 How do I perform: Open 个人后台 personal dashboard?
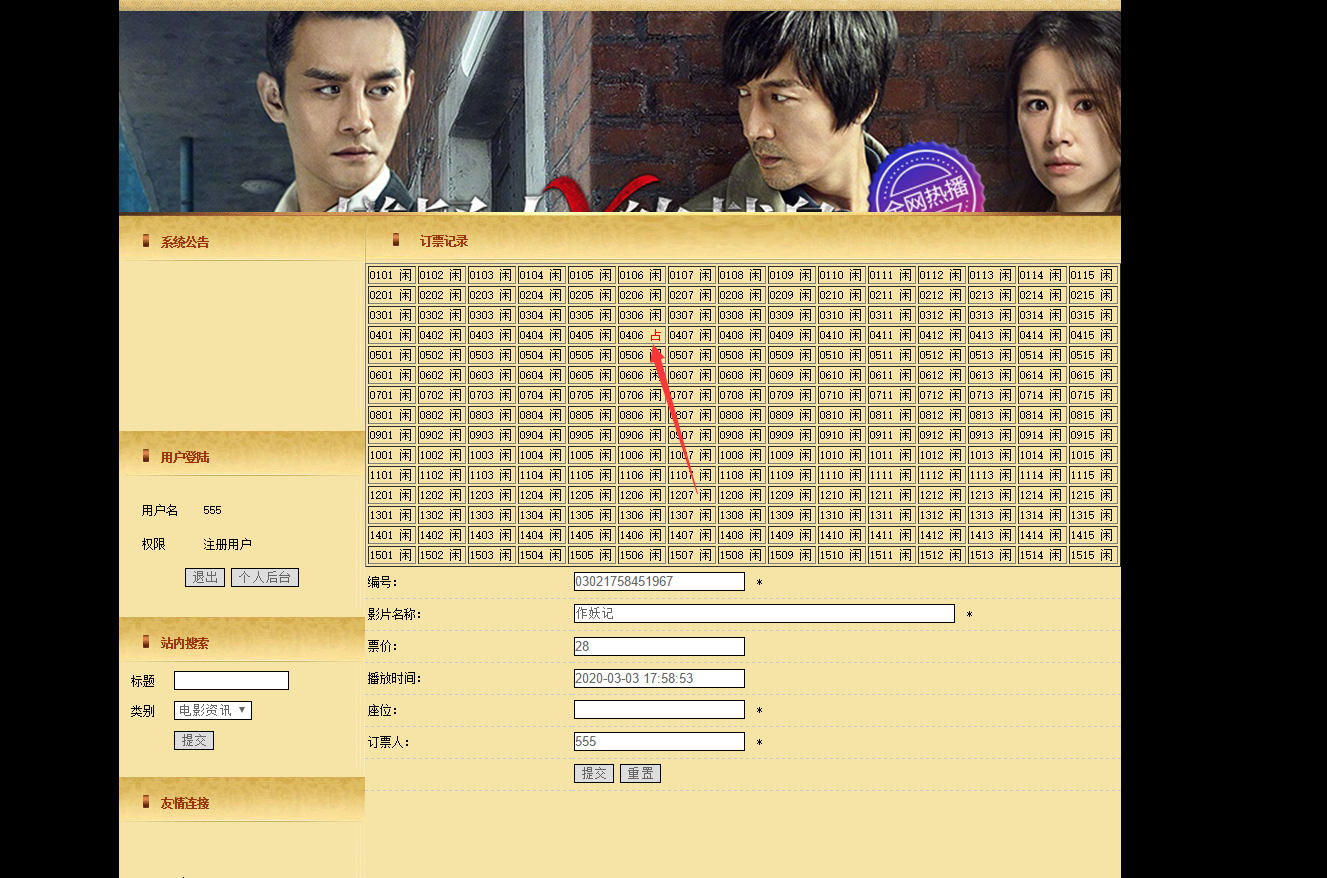click(x=265, y=578)
